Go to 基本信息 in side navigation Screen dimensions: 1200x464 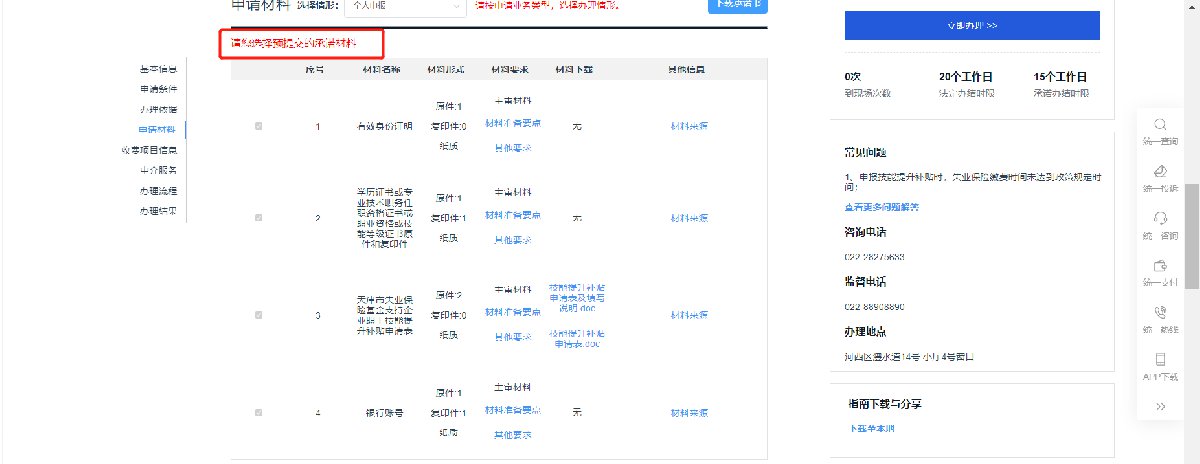pyautogui.click(x=158, y=69)
